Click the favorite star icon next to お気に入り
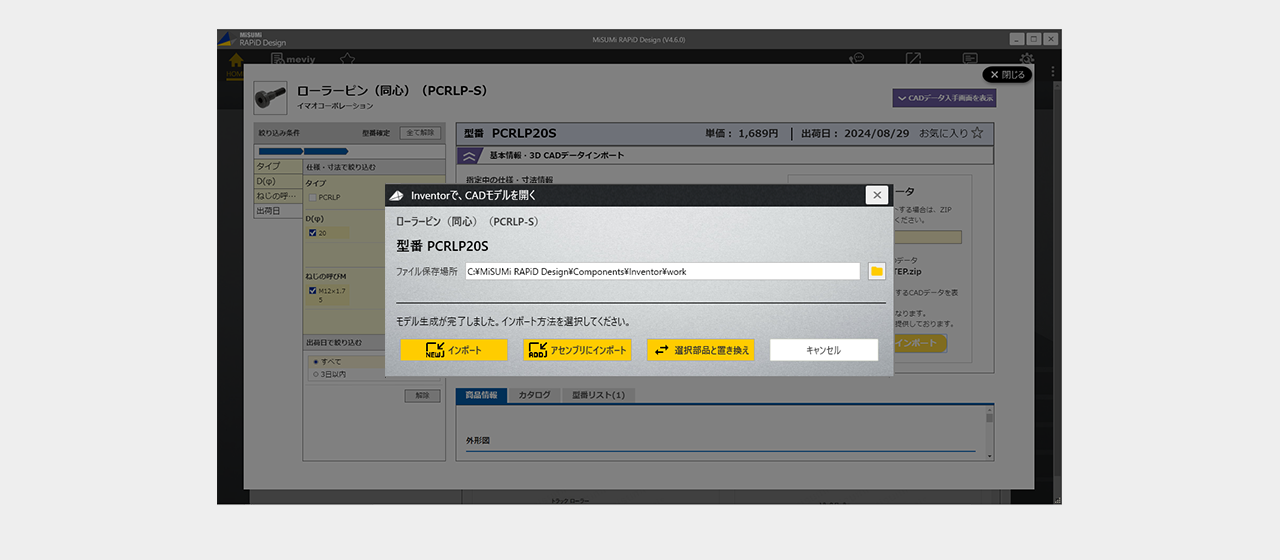 point(977,133)
